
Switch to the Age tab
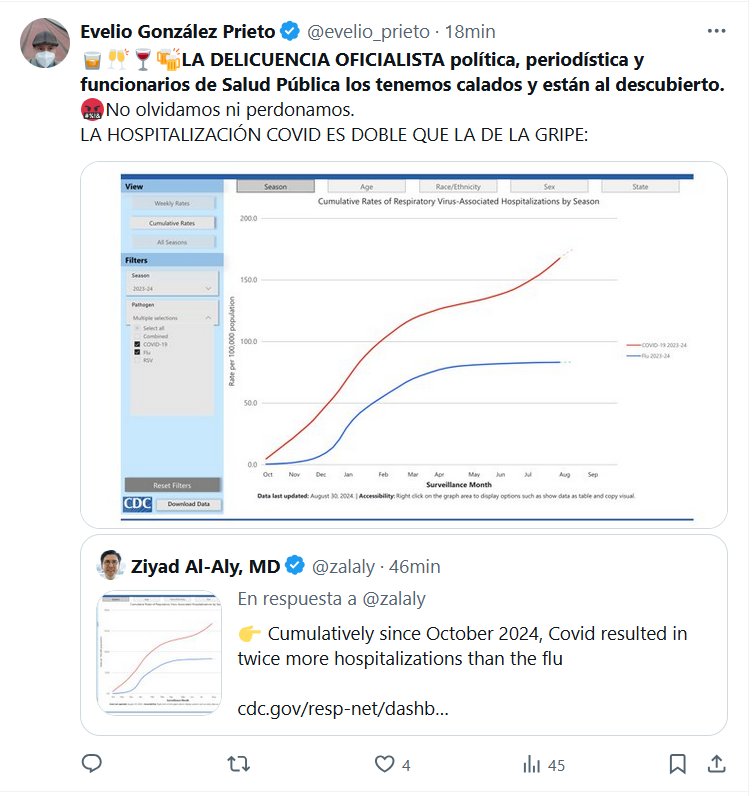point(366,187)
